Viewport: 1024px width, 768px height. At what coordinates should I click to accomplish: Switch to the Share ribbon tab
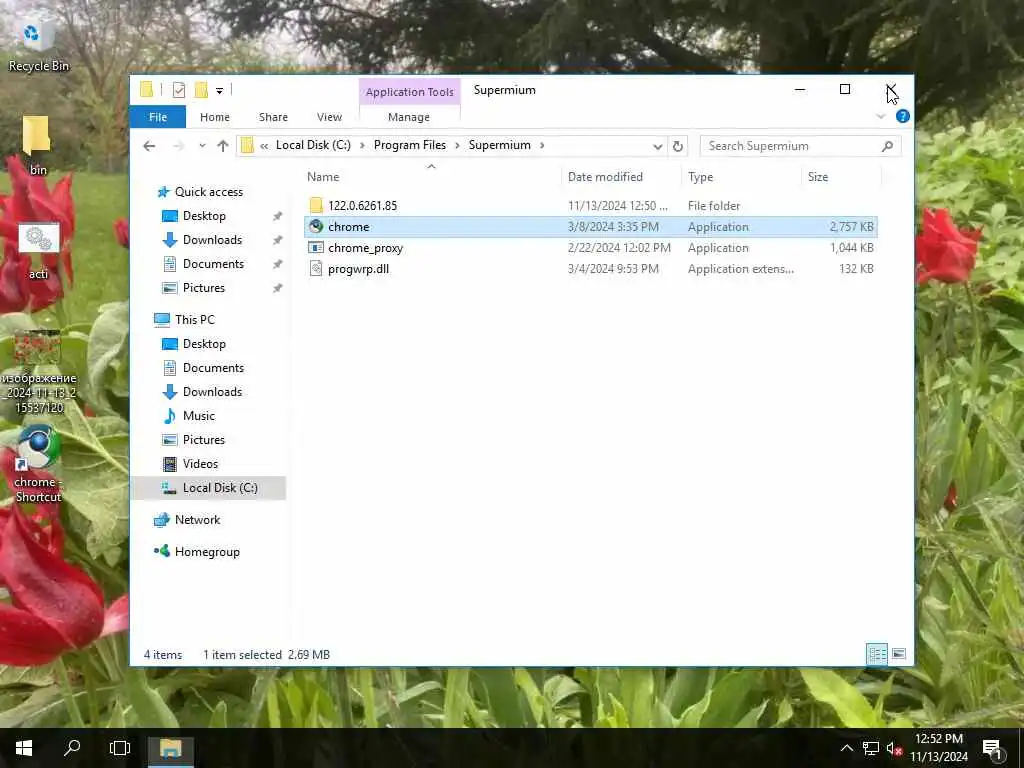click(273, 117)
